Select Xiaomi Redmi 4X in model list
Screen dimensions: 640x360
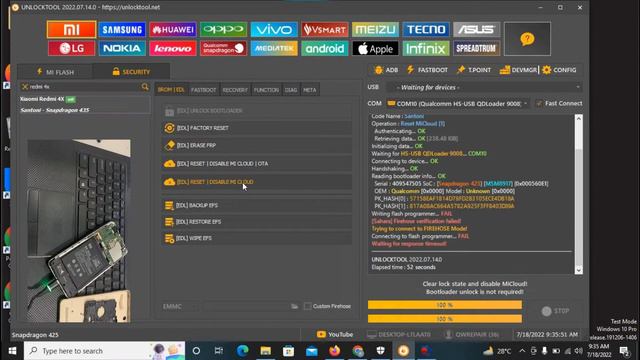[x=84, y=104]
